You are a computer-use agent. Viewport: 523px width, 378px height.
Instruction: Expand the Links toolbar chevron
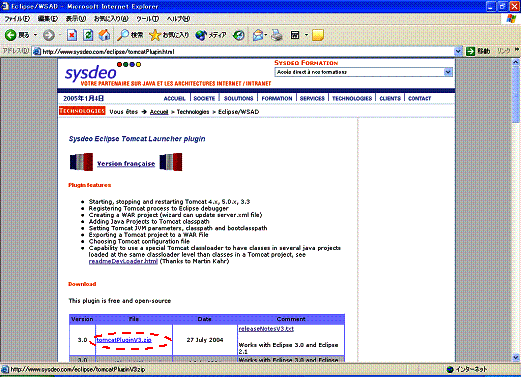pyautogui.click(x=517, y=50)
